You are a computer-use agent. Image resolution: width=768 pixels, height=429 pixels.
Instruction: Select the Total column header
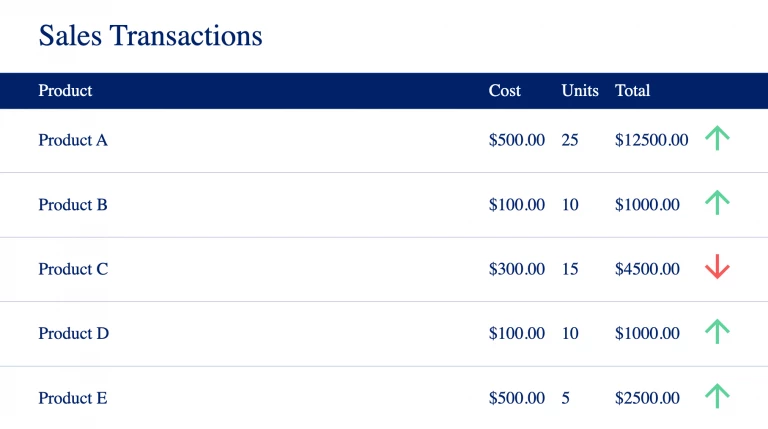click(x=632, y=91)
